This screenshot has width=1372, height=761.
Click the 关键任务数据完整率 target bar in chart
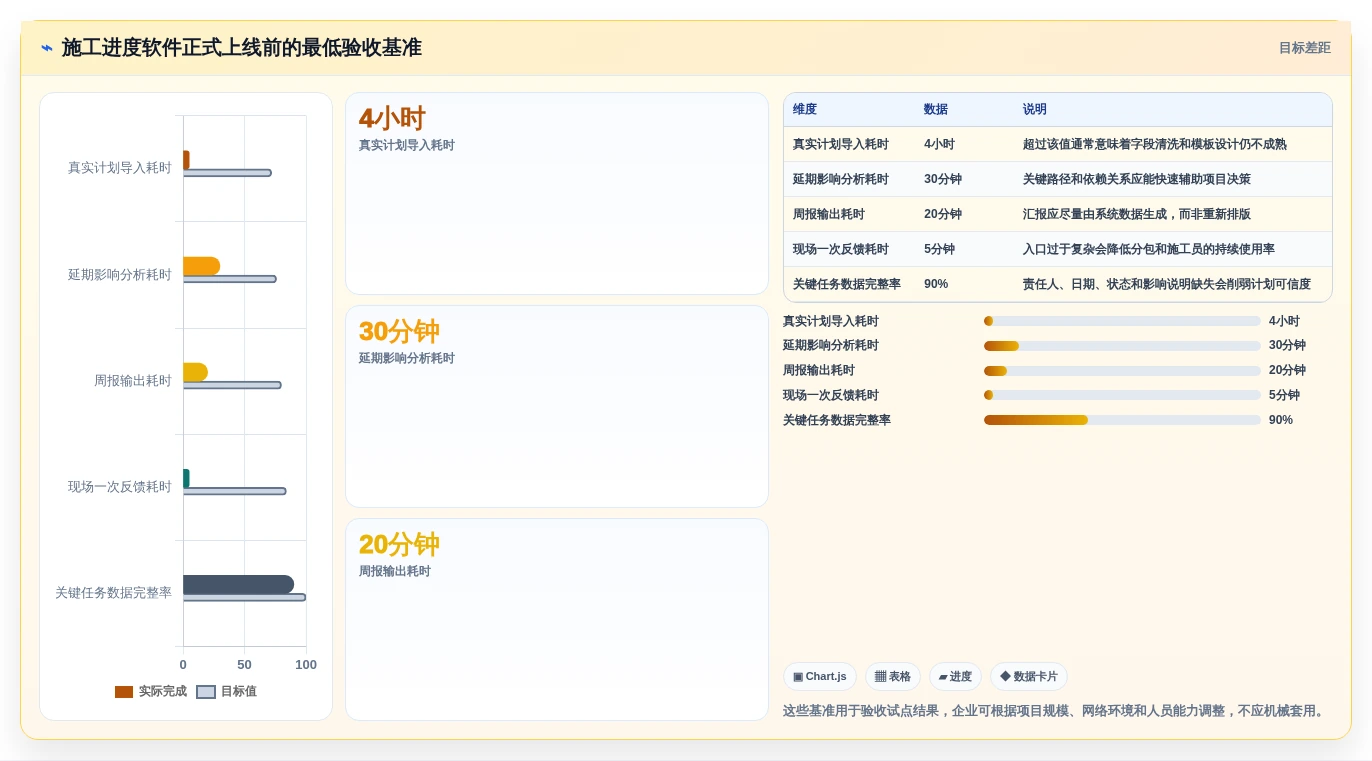coord(244,597)
